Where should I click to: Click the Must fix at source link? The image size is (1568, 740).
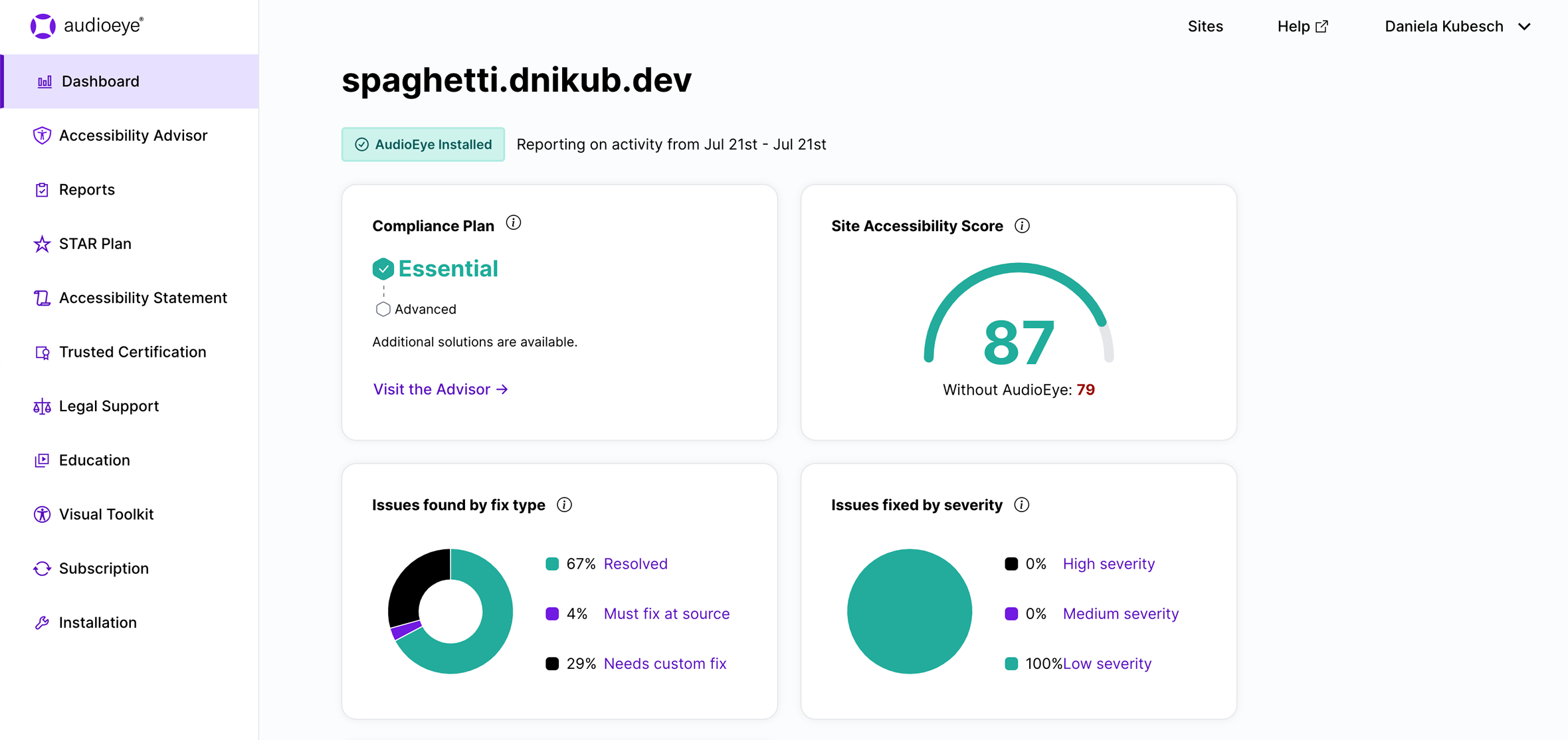pyautogui.click(x=666, y=614)
